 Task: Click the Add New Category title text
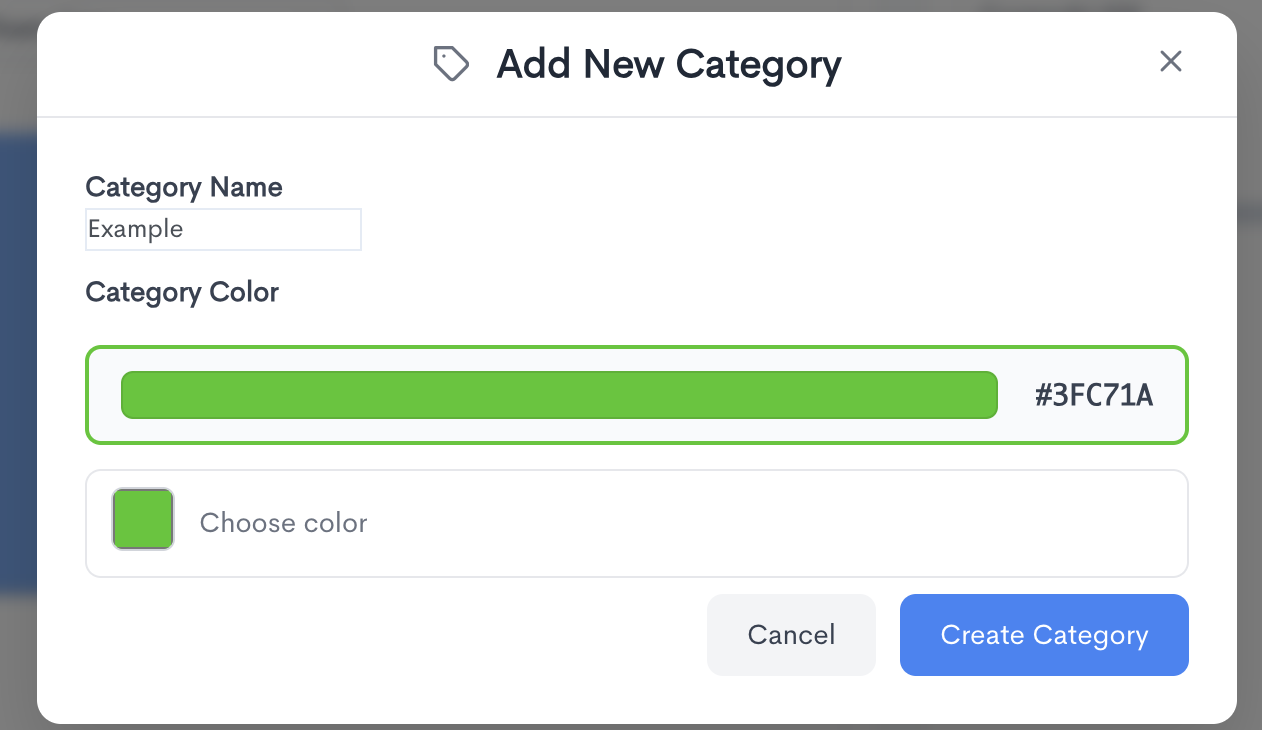pos(668,65)
